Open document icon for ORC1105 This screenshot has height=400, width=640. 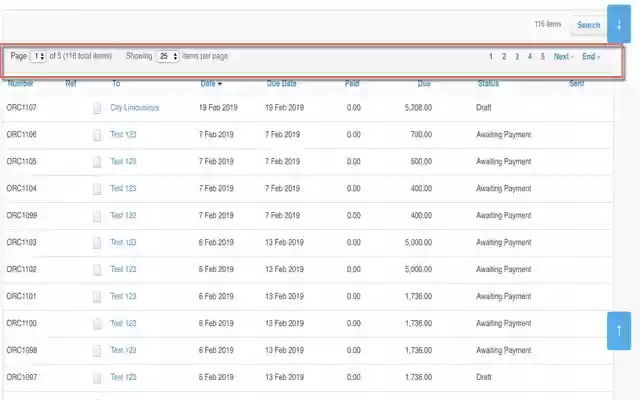pyautogui.click(x=97, y=162)
